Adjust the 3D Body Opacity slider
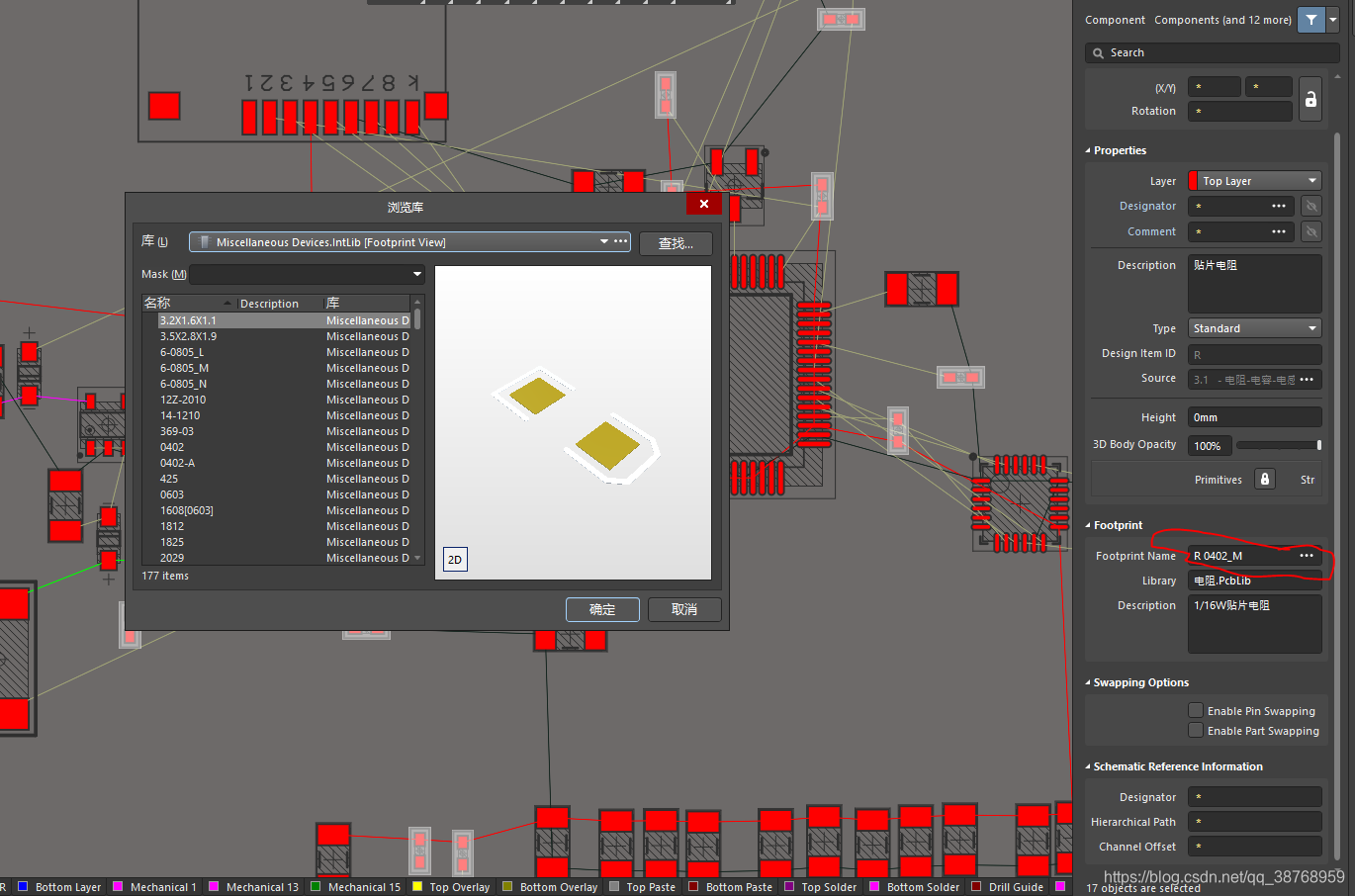The image size is (1355, 896). [x=1279, y=445]
